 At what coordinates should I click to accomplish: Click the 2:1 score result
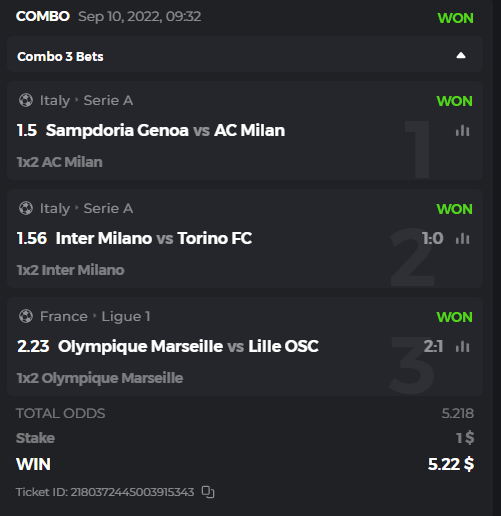433,346
